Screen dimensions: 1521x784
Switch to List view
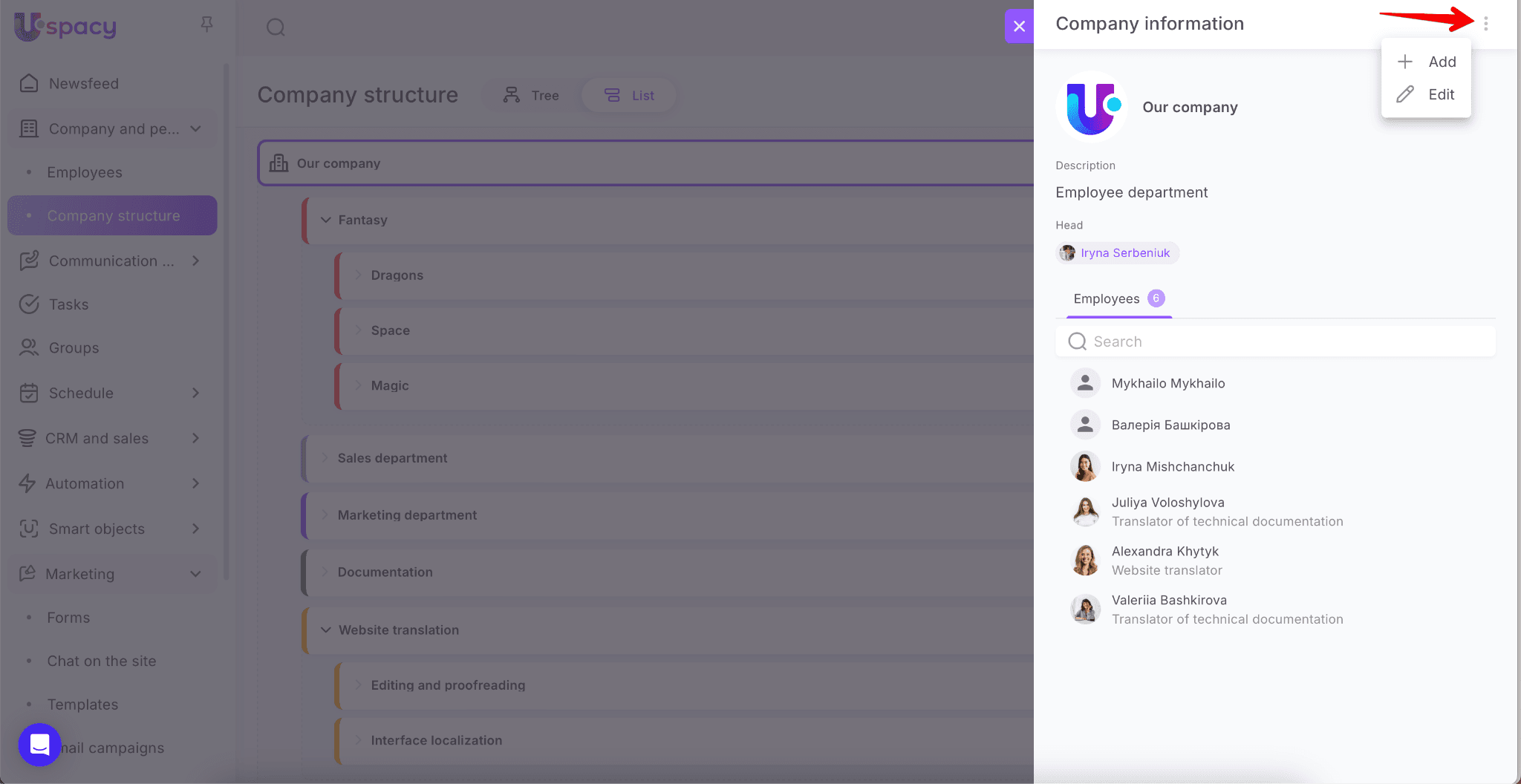point(630,96)
